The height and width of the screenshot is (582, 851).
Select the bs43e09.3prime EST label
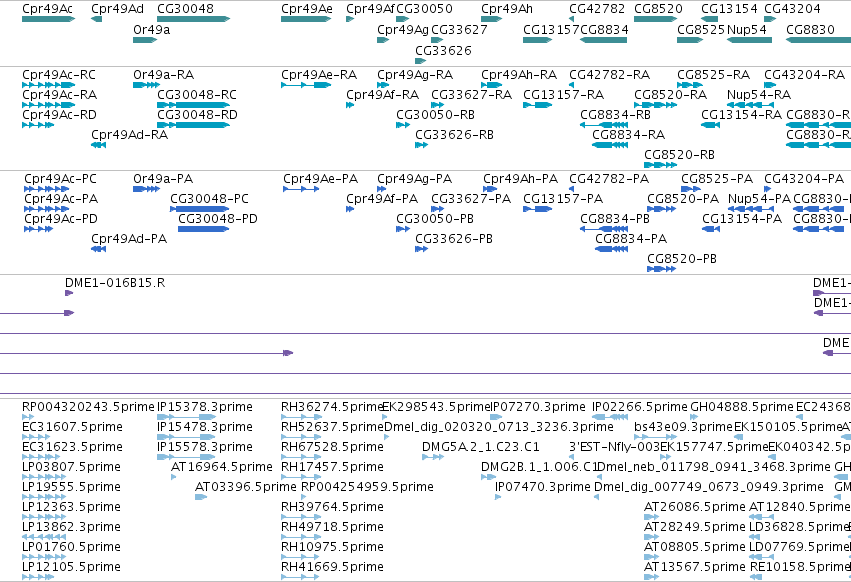click(683, 427)
